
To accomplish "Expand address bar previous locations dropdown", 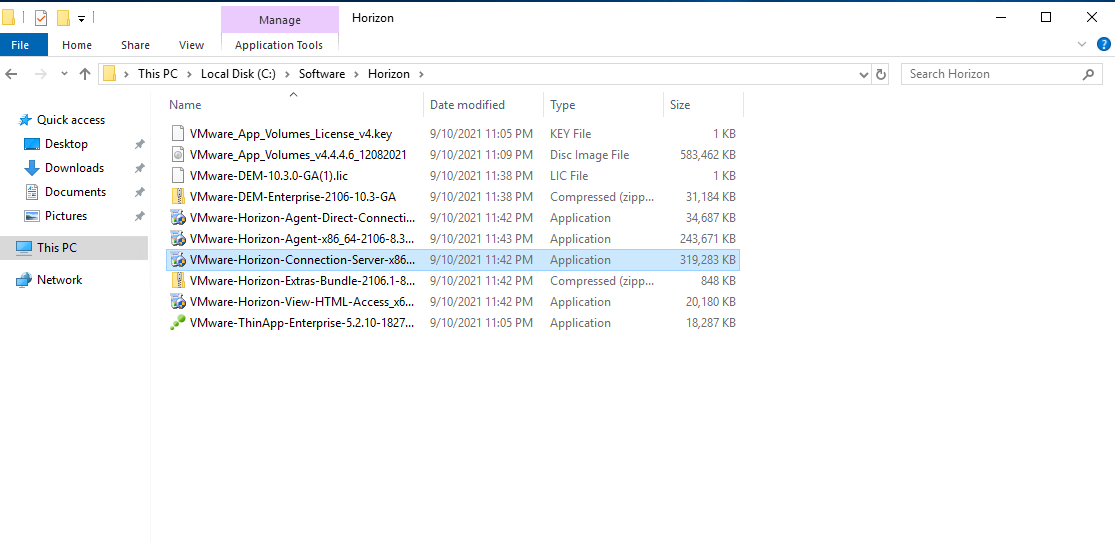I will [x=864, y=74].
